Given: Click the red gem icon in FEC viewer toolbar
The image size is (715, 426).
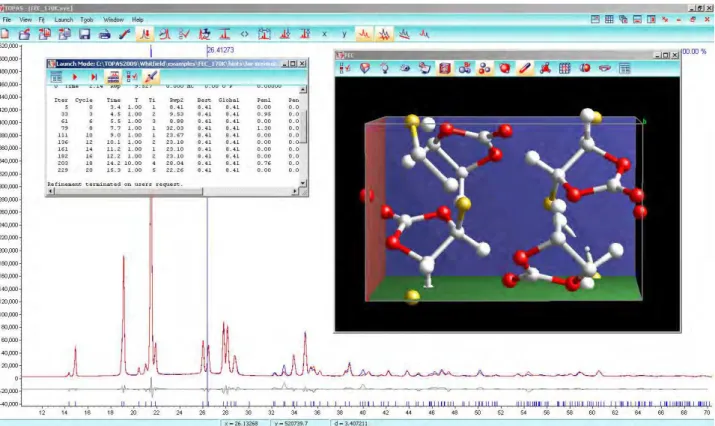Looking at the screenshot, I should tap(365, 68).
